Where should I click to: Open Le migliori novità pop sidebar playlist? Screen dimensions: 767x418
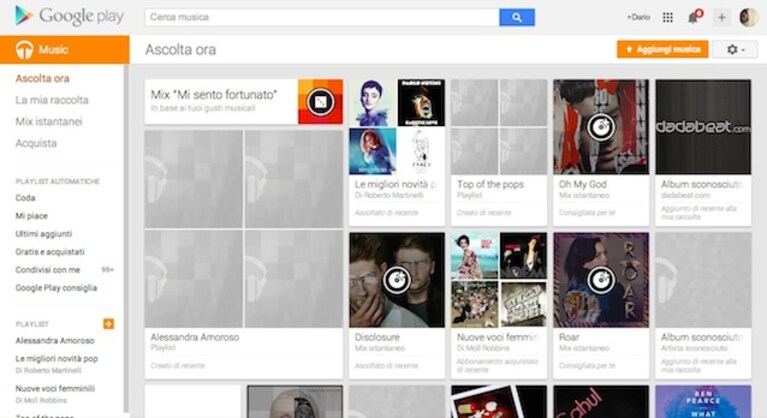(57, 359)
